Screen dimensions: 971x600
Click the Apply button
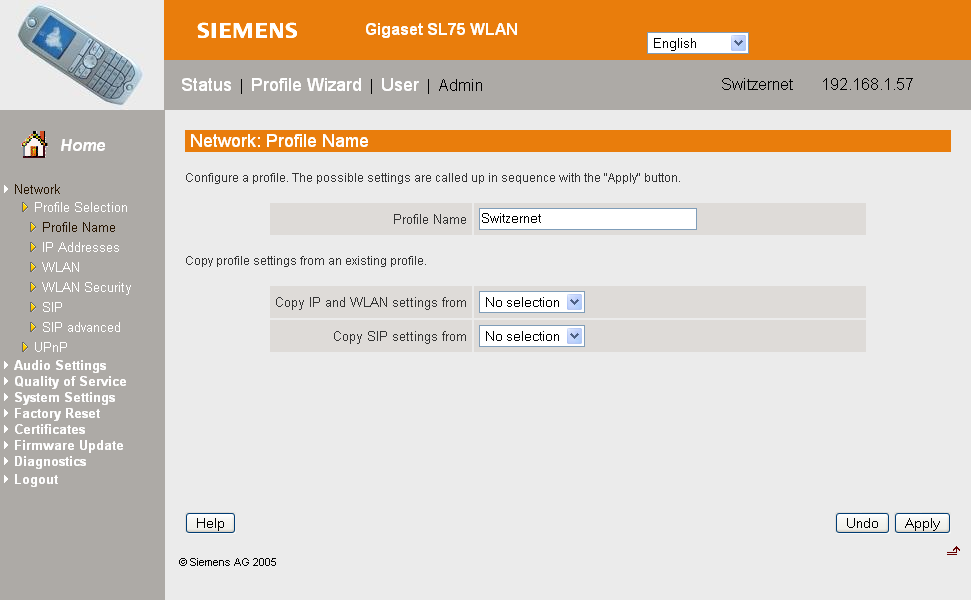click(922, 523)
